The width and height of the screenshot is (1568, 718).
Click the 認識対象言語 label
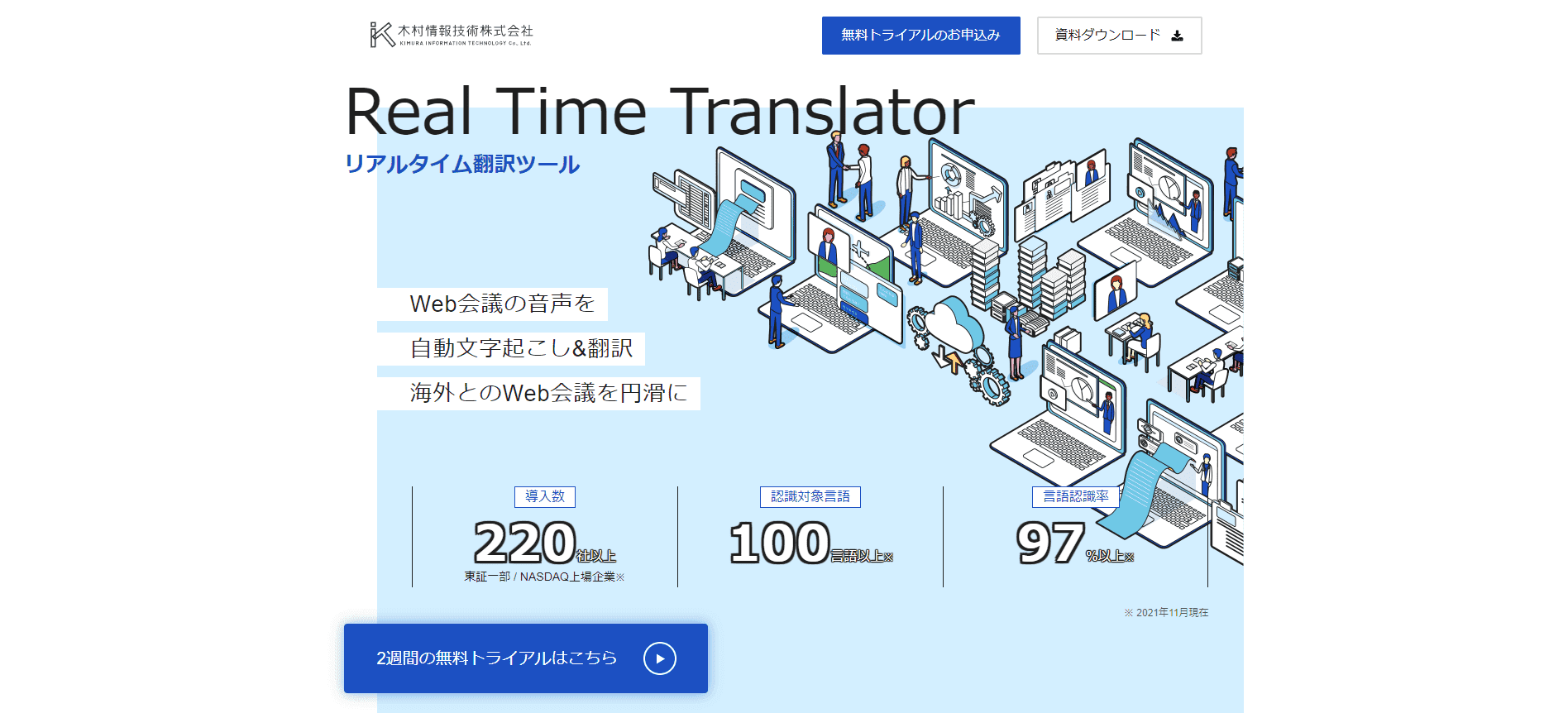pos(810,496)
